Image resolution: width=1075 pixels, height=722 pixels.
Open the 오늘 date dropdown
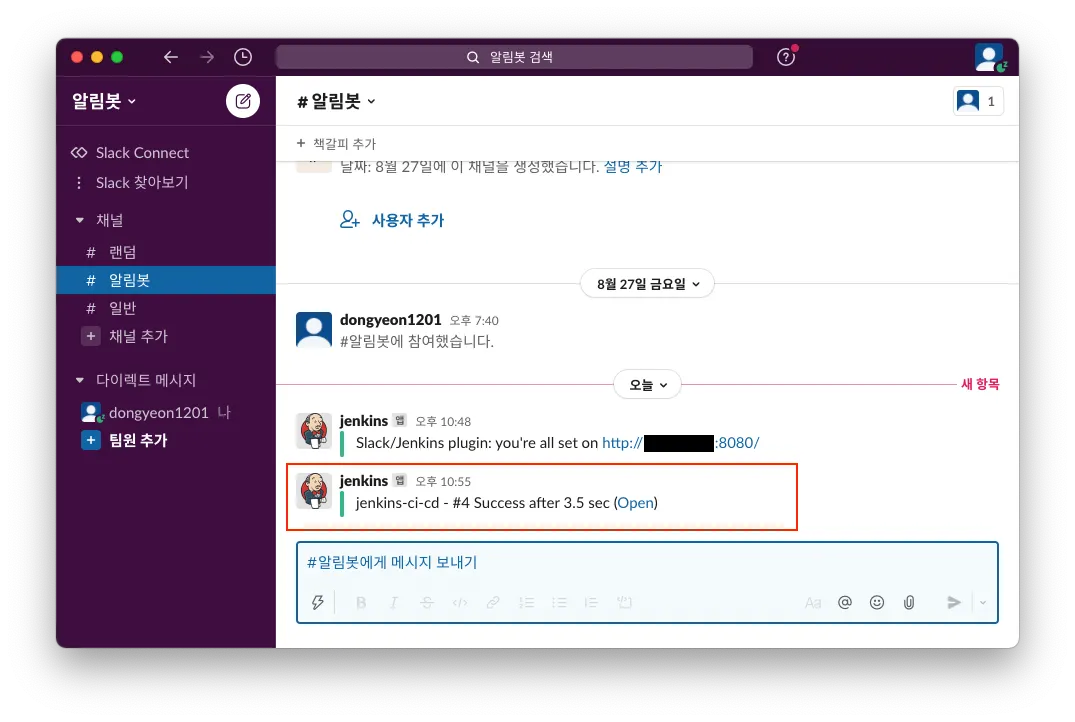647,385
